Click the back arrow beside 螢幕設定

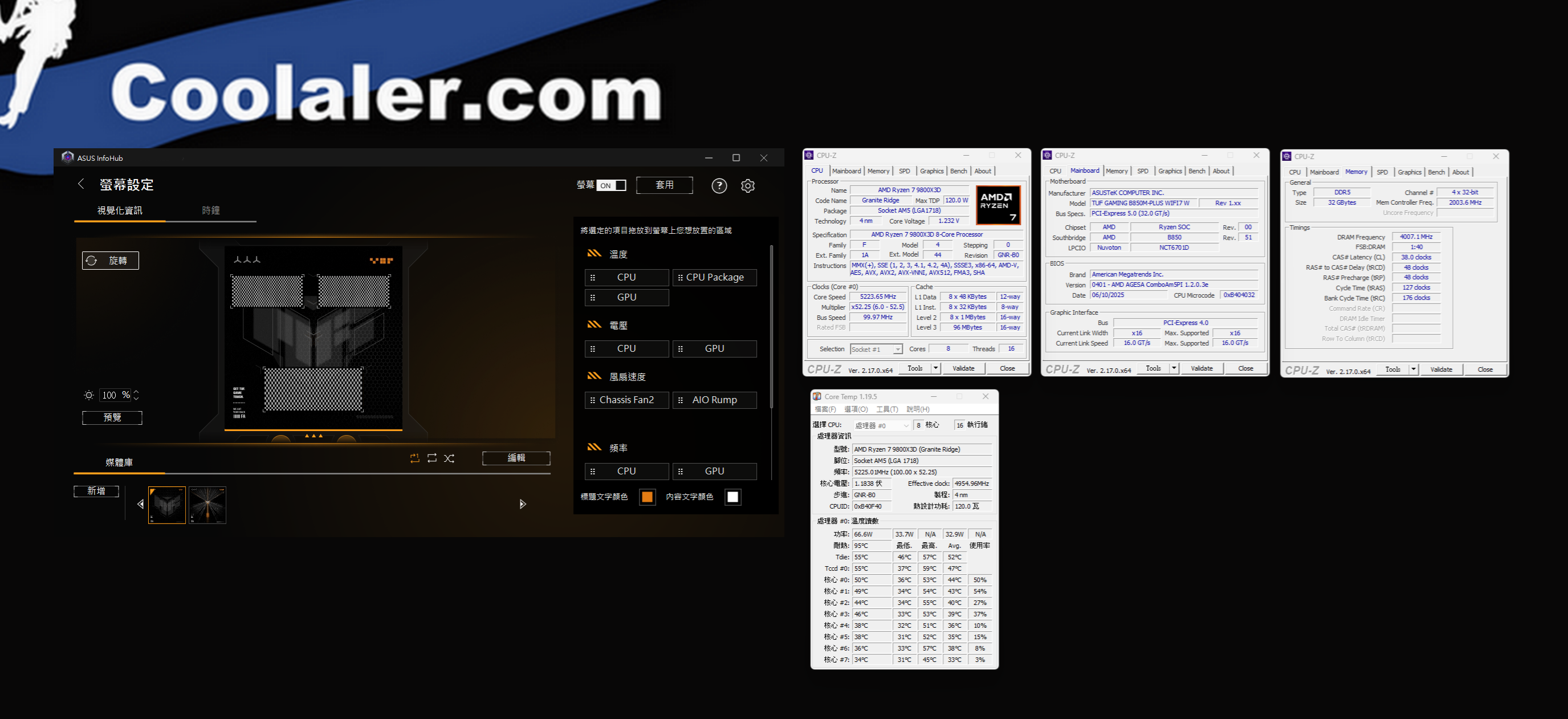click(81, 184)
